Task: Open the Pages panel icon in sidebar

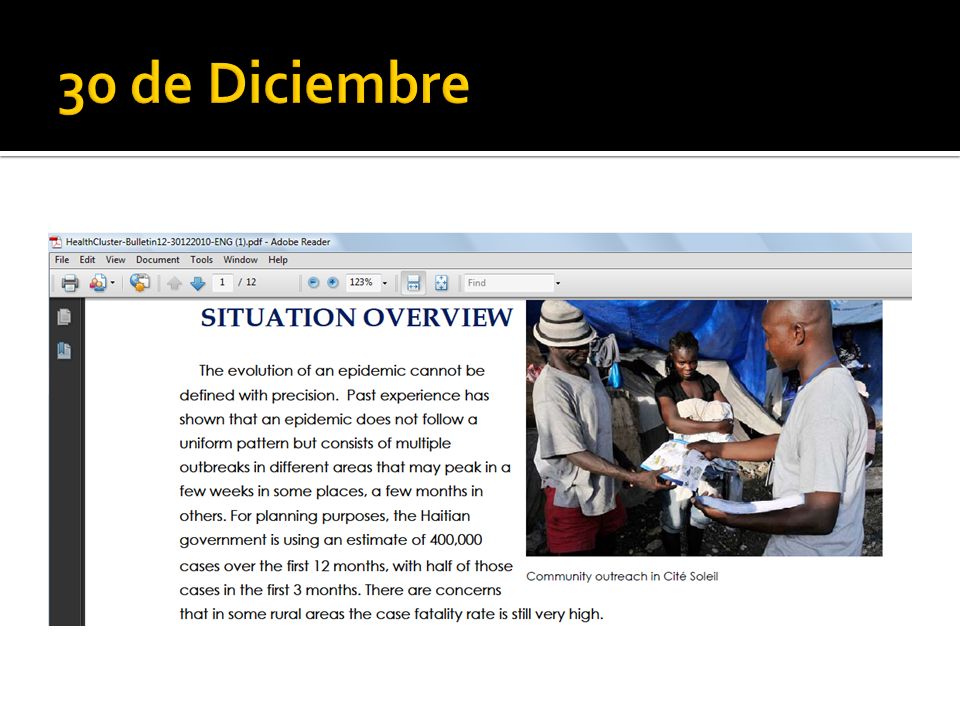Action: [64, 317]
